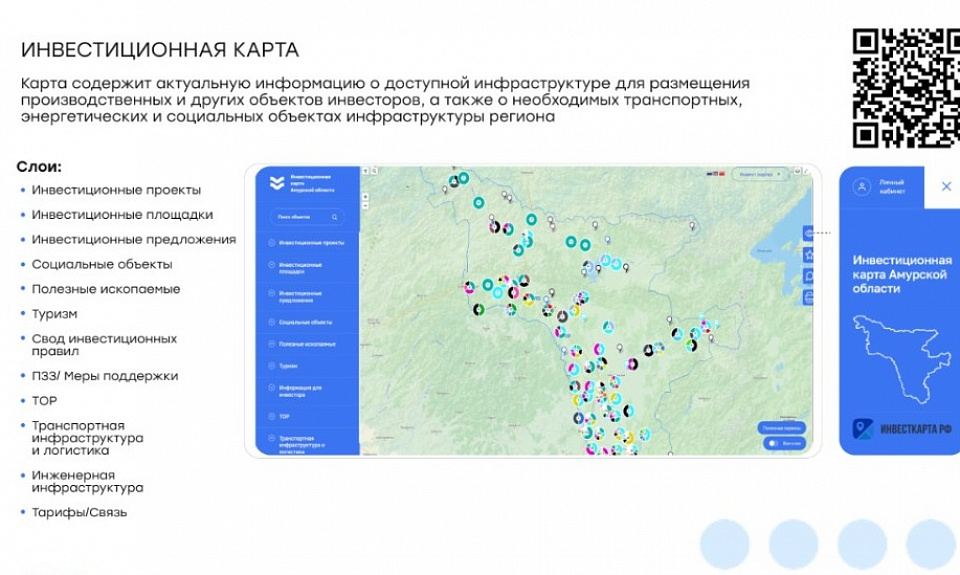Click the Investkarta RF logo icon
Viewport: 960px width, 575px height.
pos(862,429)
